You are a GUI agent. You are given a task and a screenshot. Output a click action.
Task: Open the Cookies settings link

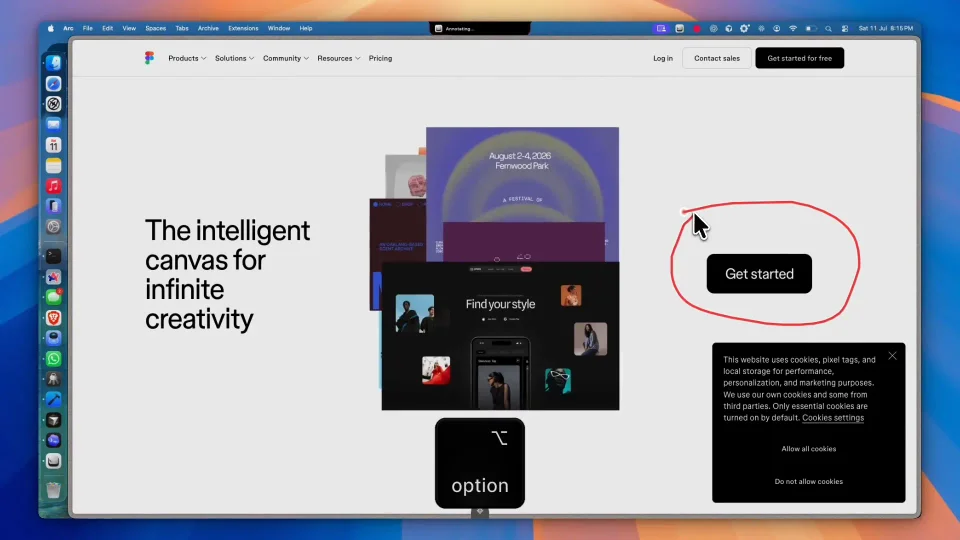pos(833,418)
